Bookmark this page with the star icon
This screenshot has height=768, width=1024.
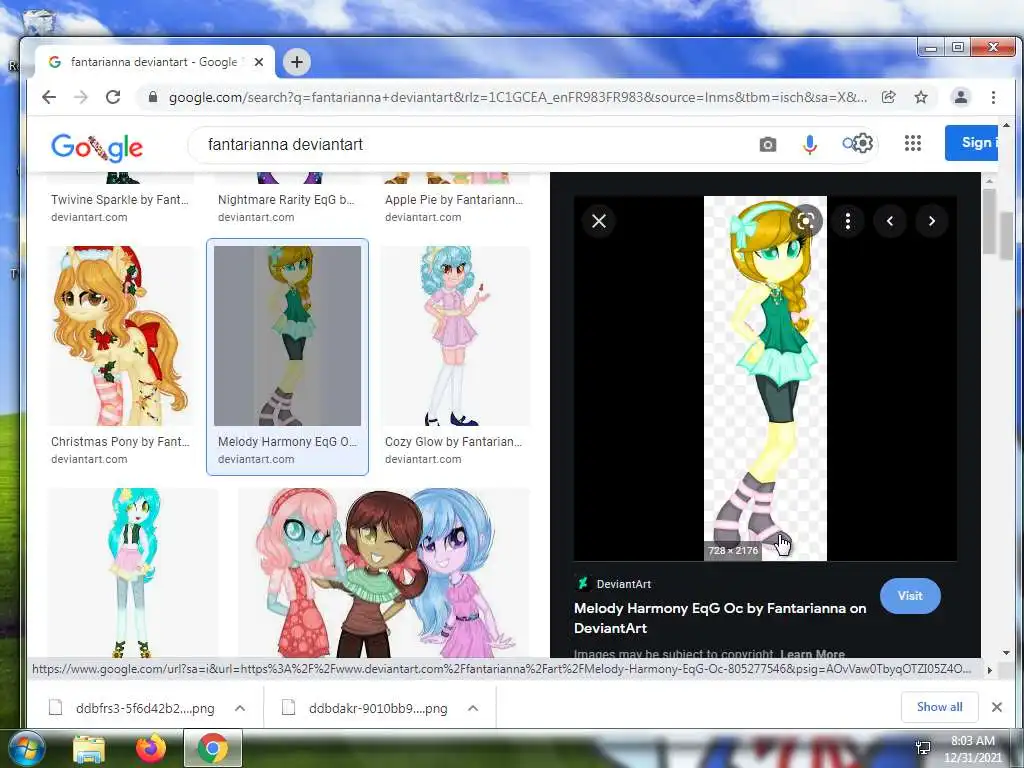tap(921, 97)
